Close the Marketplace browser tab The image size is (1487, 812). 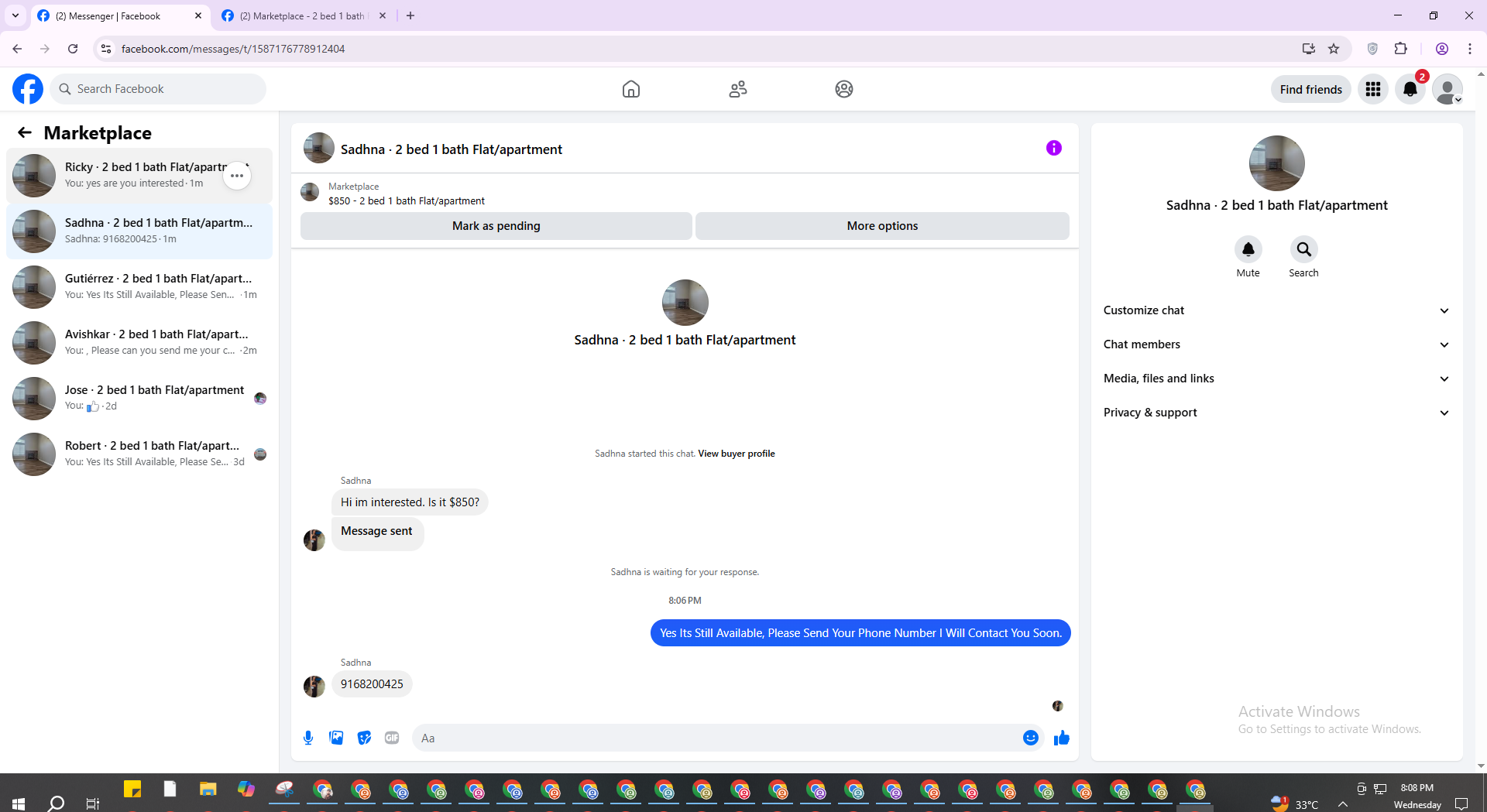point(383,15)
